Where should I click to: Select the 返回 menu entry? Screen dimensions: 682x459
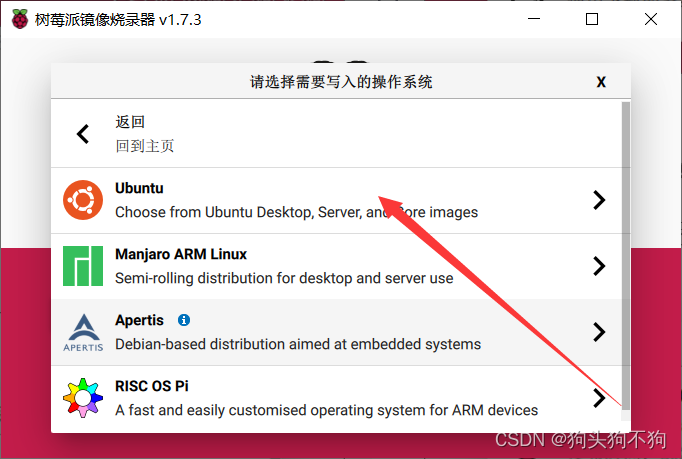point(337,134)
